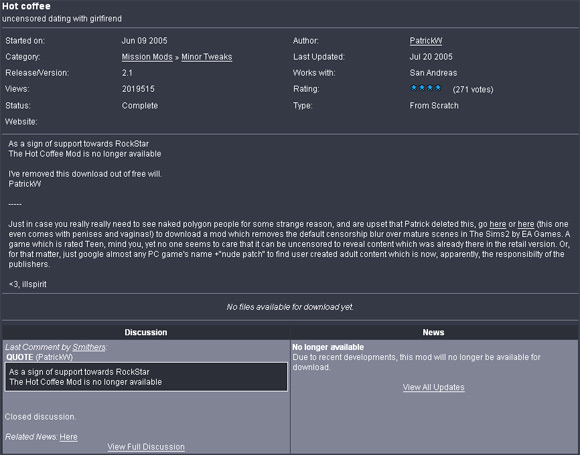Image resolution: width=580 pixels, height=455 pixels.
Task: Click View All Updates
Action: [434, 387]
